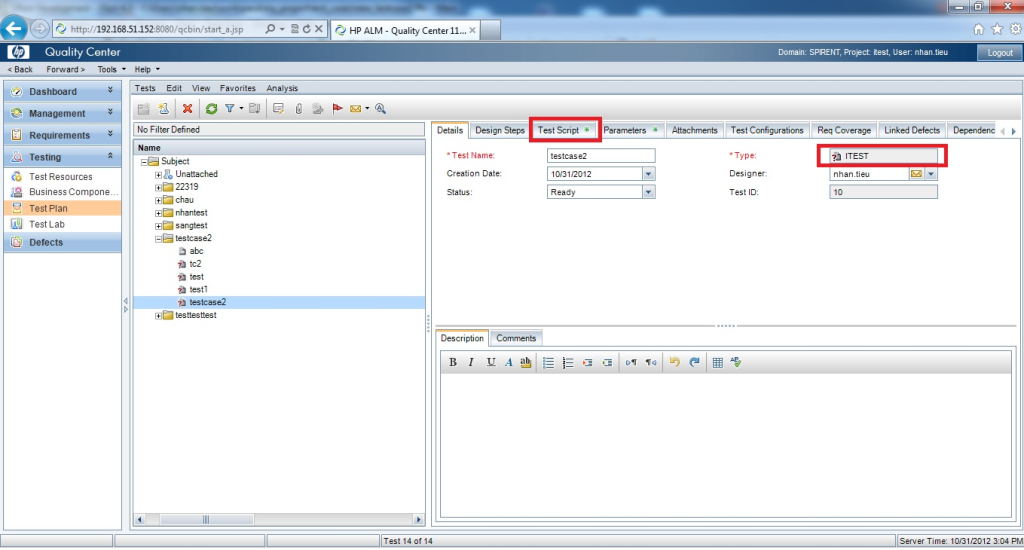This screenshot has height=550, width=1024.
Task: Open the Analysis menu
Action: [x=282, y=88]
